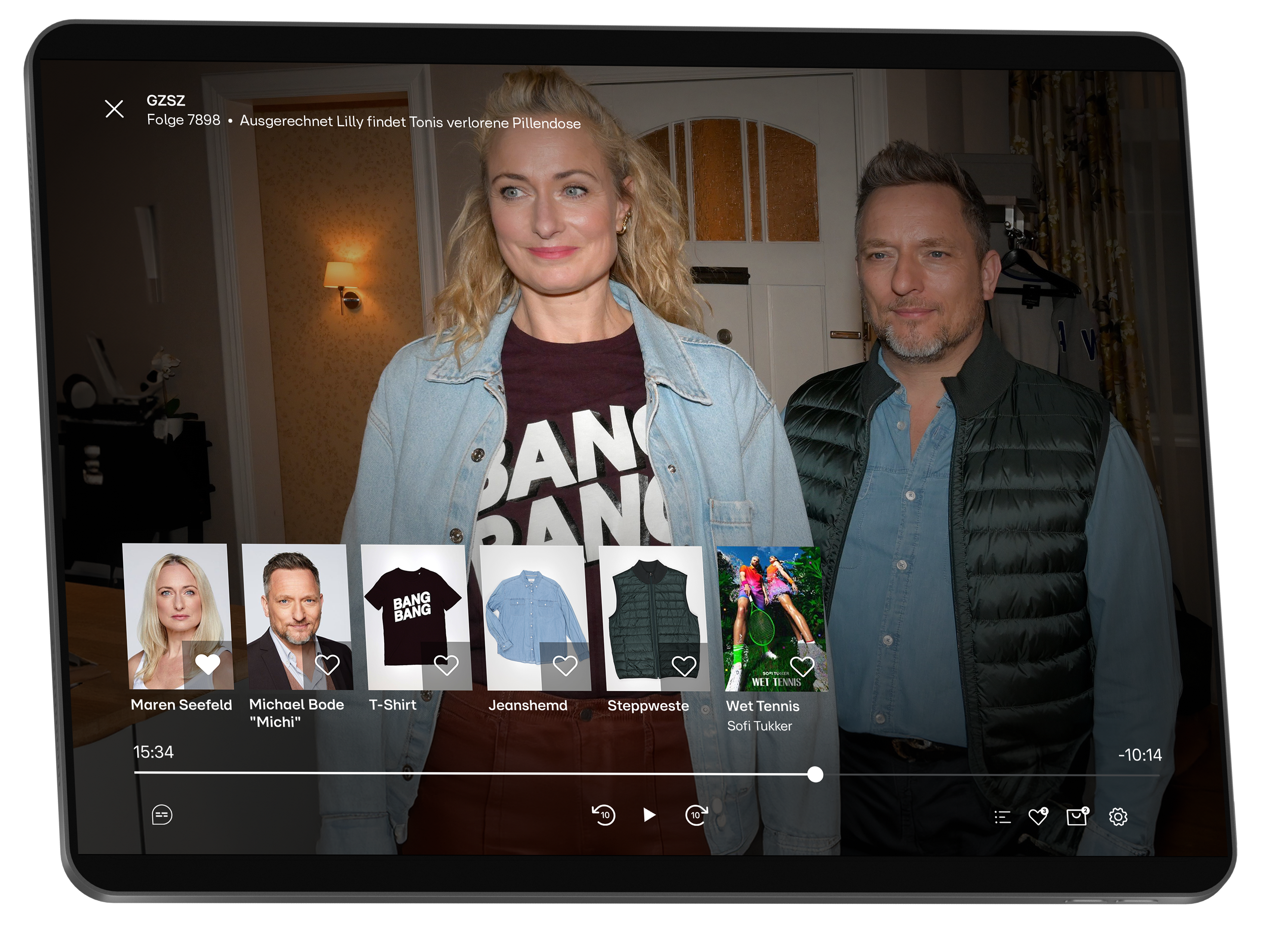Image resolution: width=1288 pixels, height=944 pixels.
Task: Toggle heart on the Jeanshemd card
Action: [565, 665]
